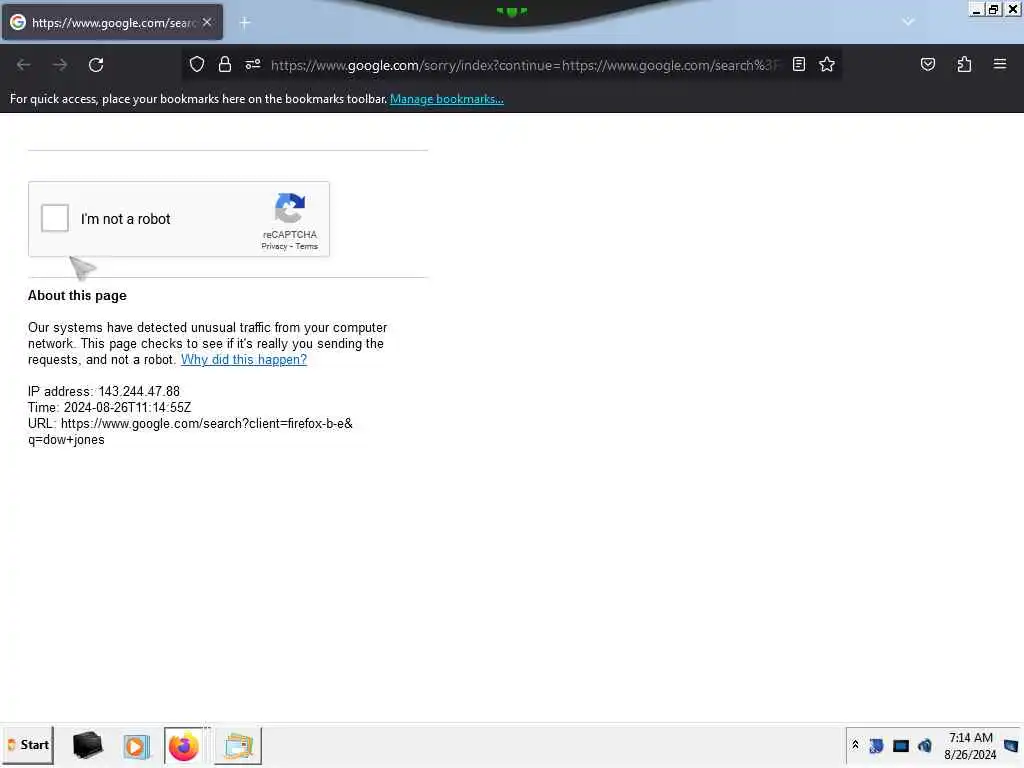Click the reCAPTCHA logo
1024x768 pixels.
click(x=290, y=208)
